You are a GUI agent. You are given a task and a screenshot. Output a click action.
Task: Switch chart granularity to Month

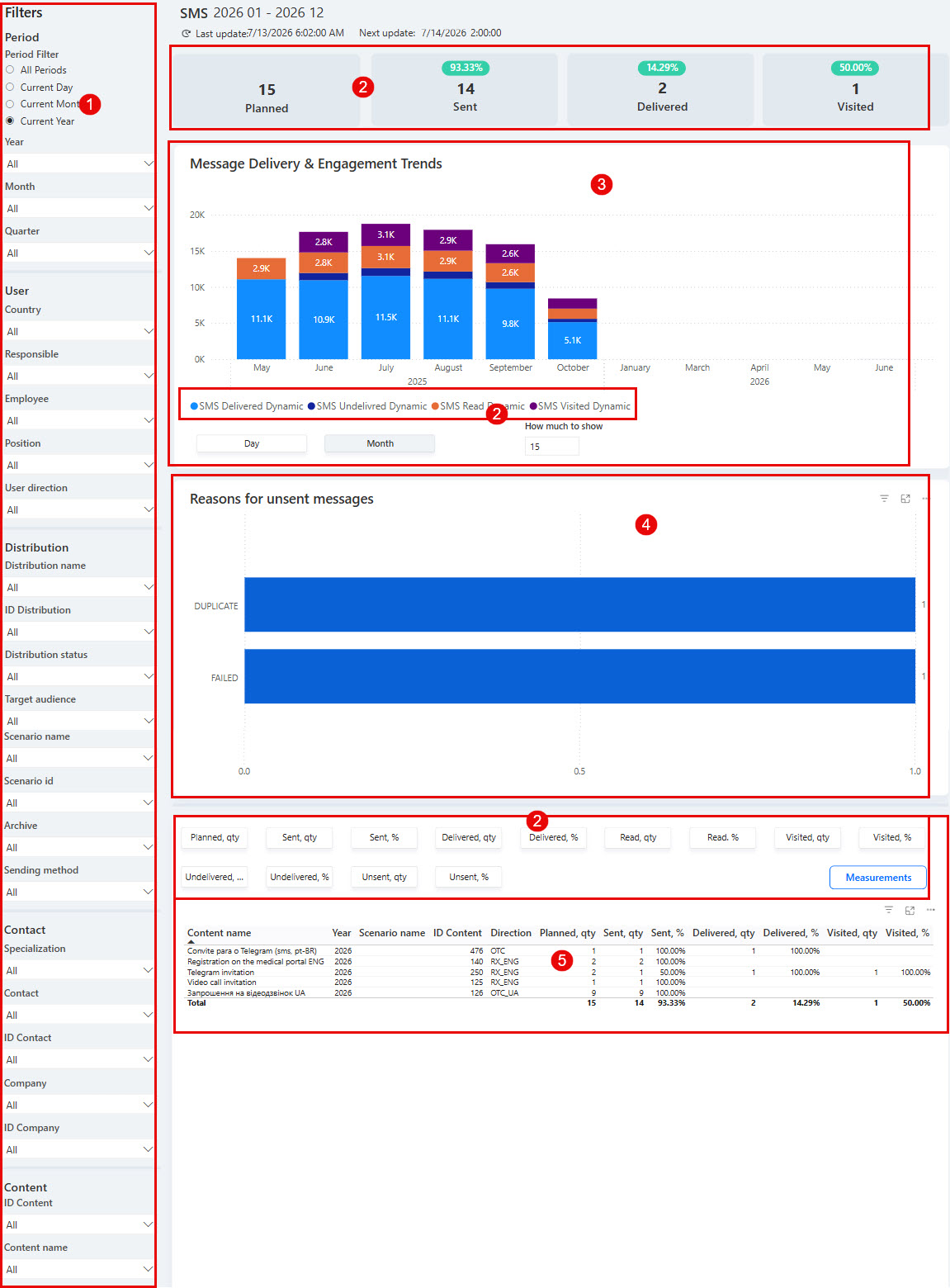click(x=380, y=443)
